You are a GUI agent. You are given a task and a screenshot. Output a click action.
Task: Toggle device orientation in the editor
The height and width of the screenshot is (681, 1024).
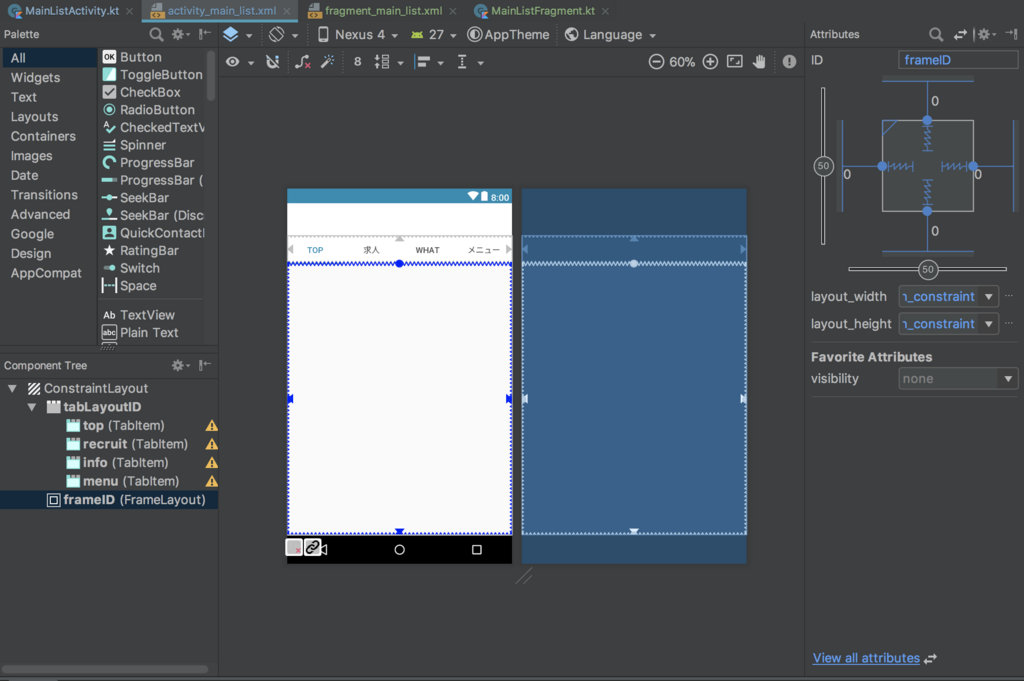277,34
